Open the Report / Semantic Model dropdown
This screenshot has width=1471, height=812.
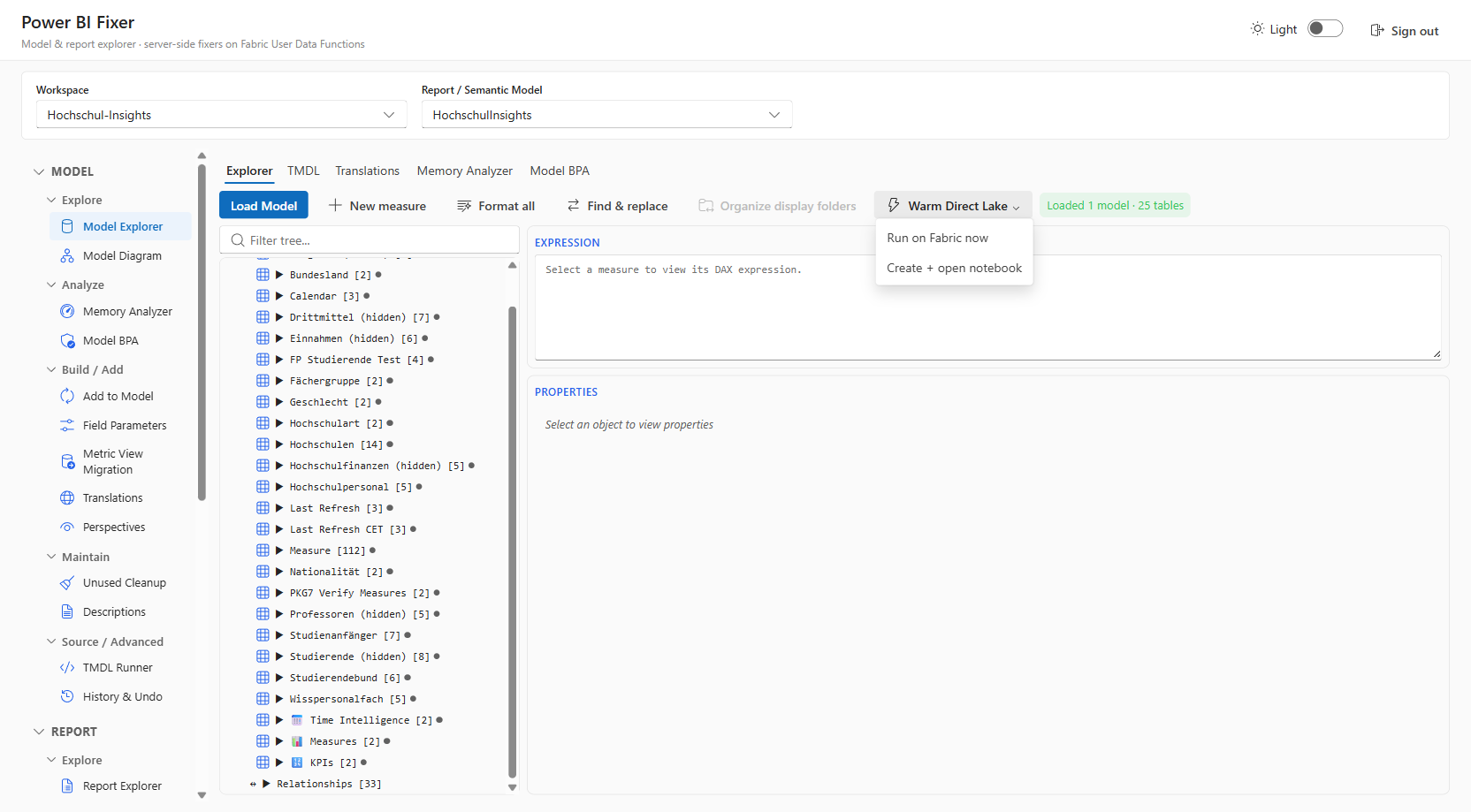point(606,115)
